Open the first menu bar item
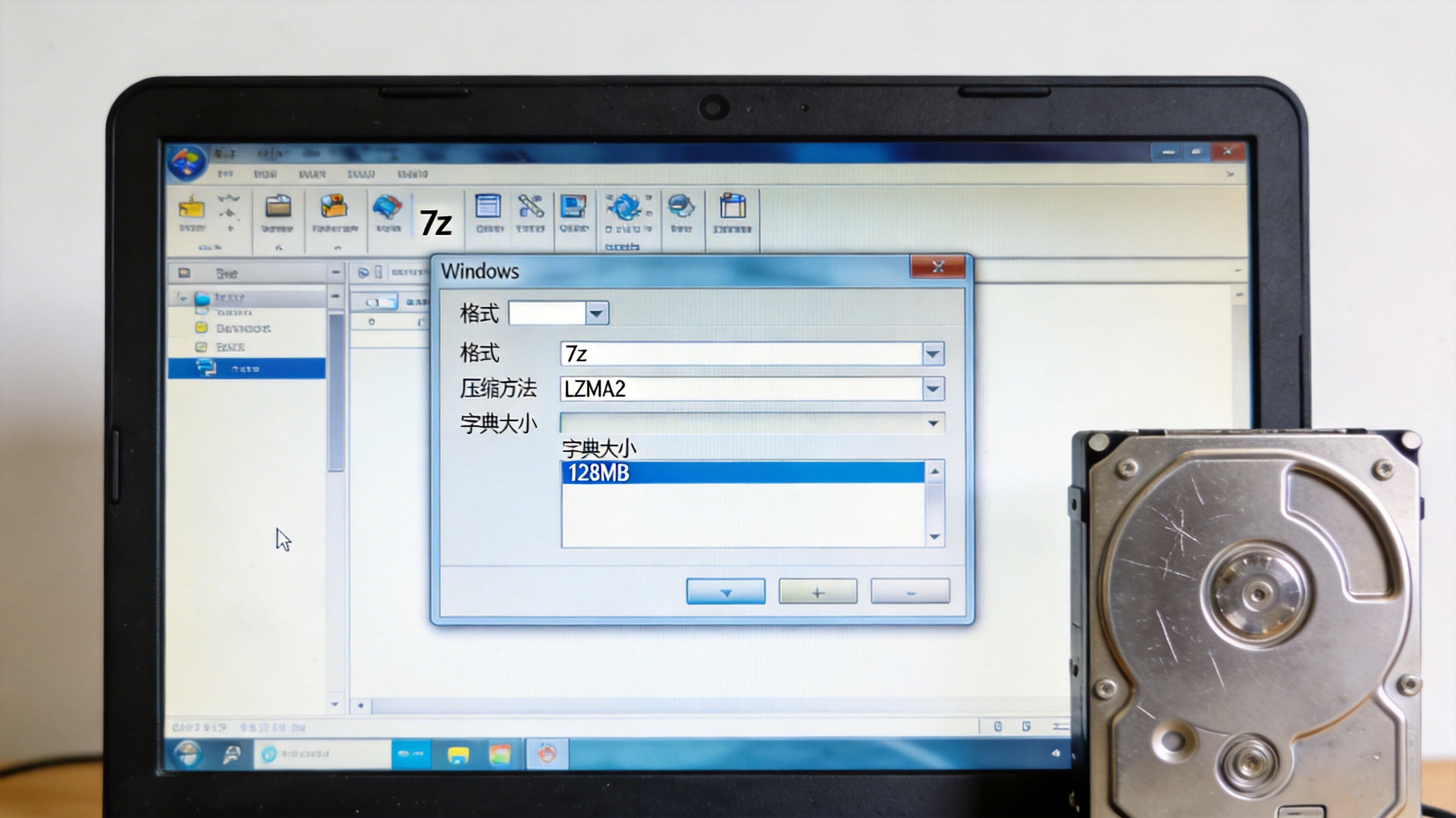 click(225, 174)
